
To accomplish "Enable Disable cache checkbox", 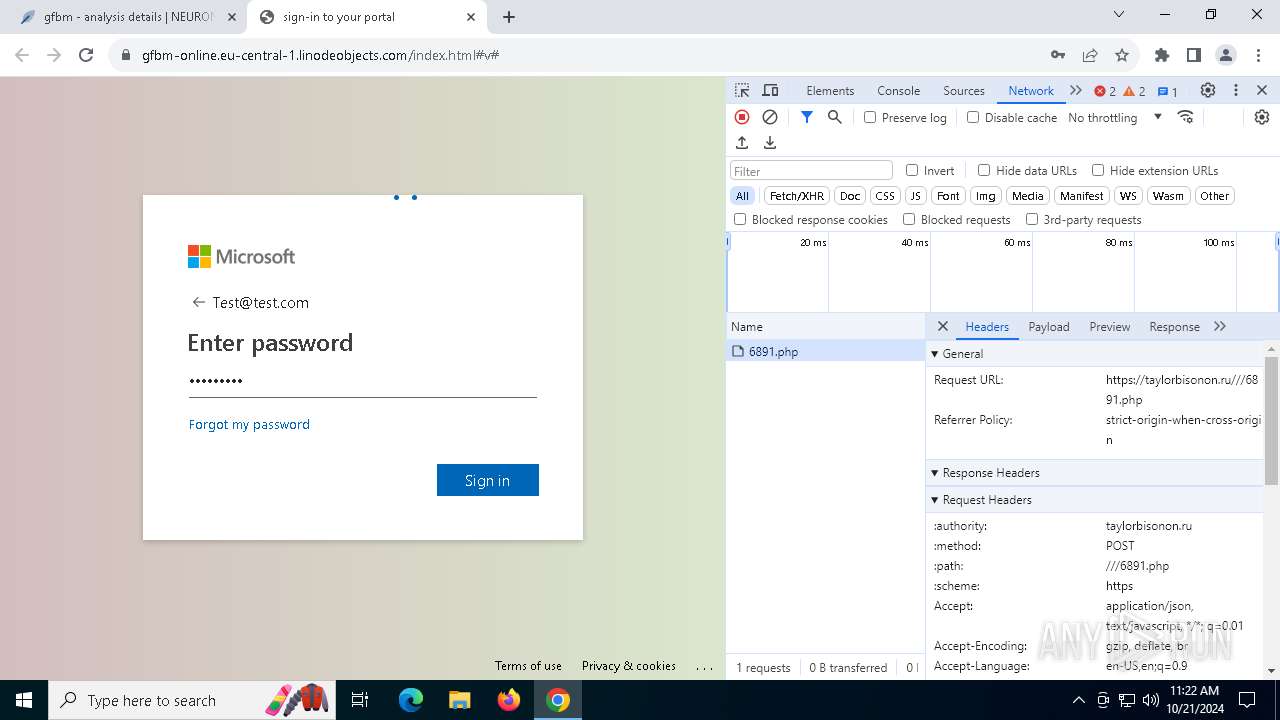I will point(973,117).
